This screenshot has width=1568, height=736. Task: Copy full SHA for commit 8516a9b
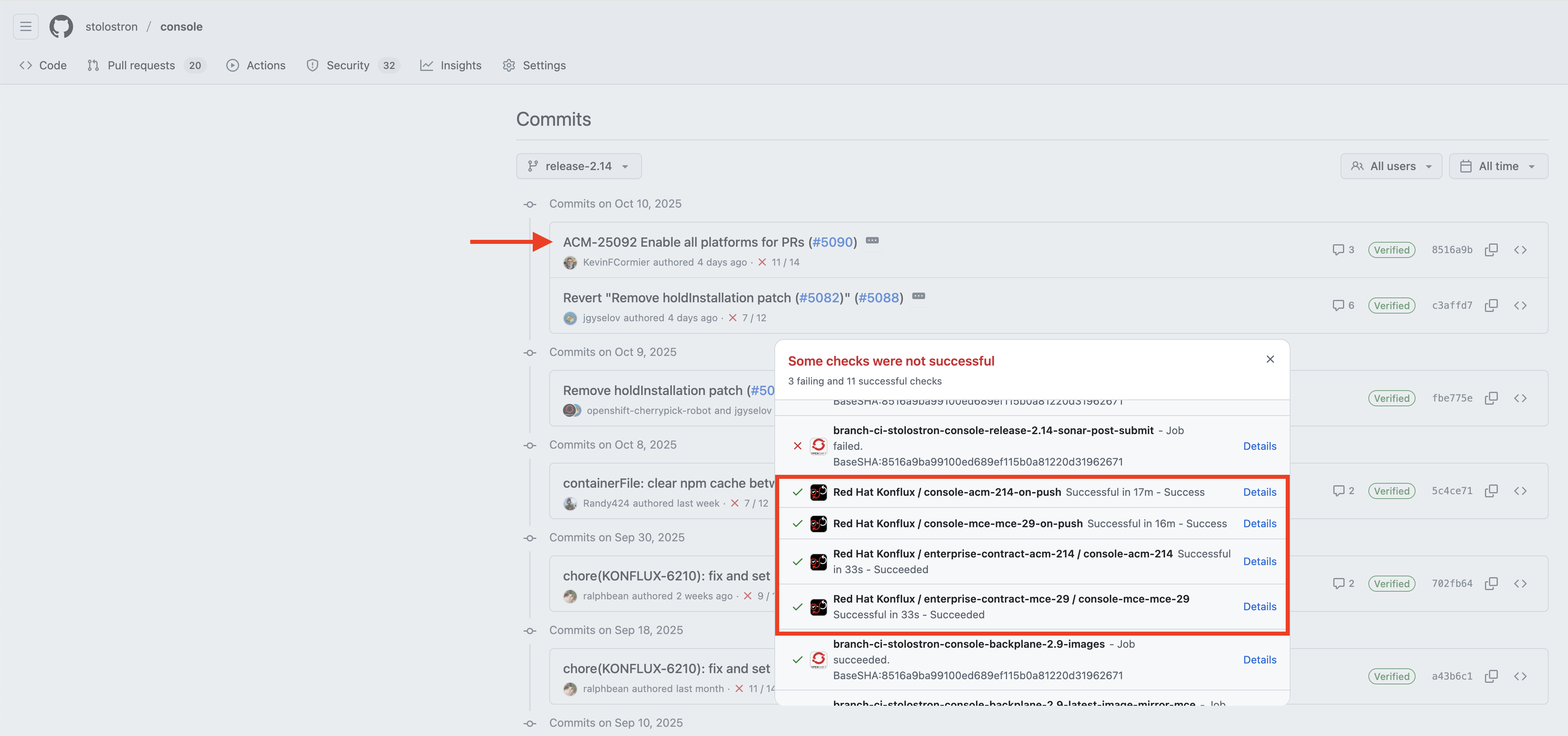(1491, 250)
